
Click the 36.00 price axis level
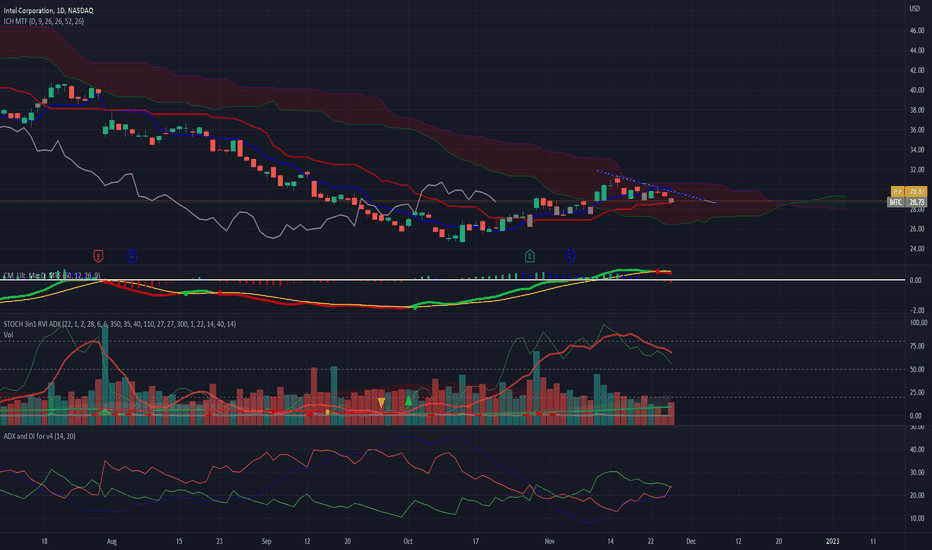click(x=917, y=130)
